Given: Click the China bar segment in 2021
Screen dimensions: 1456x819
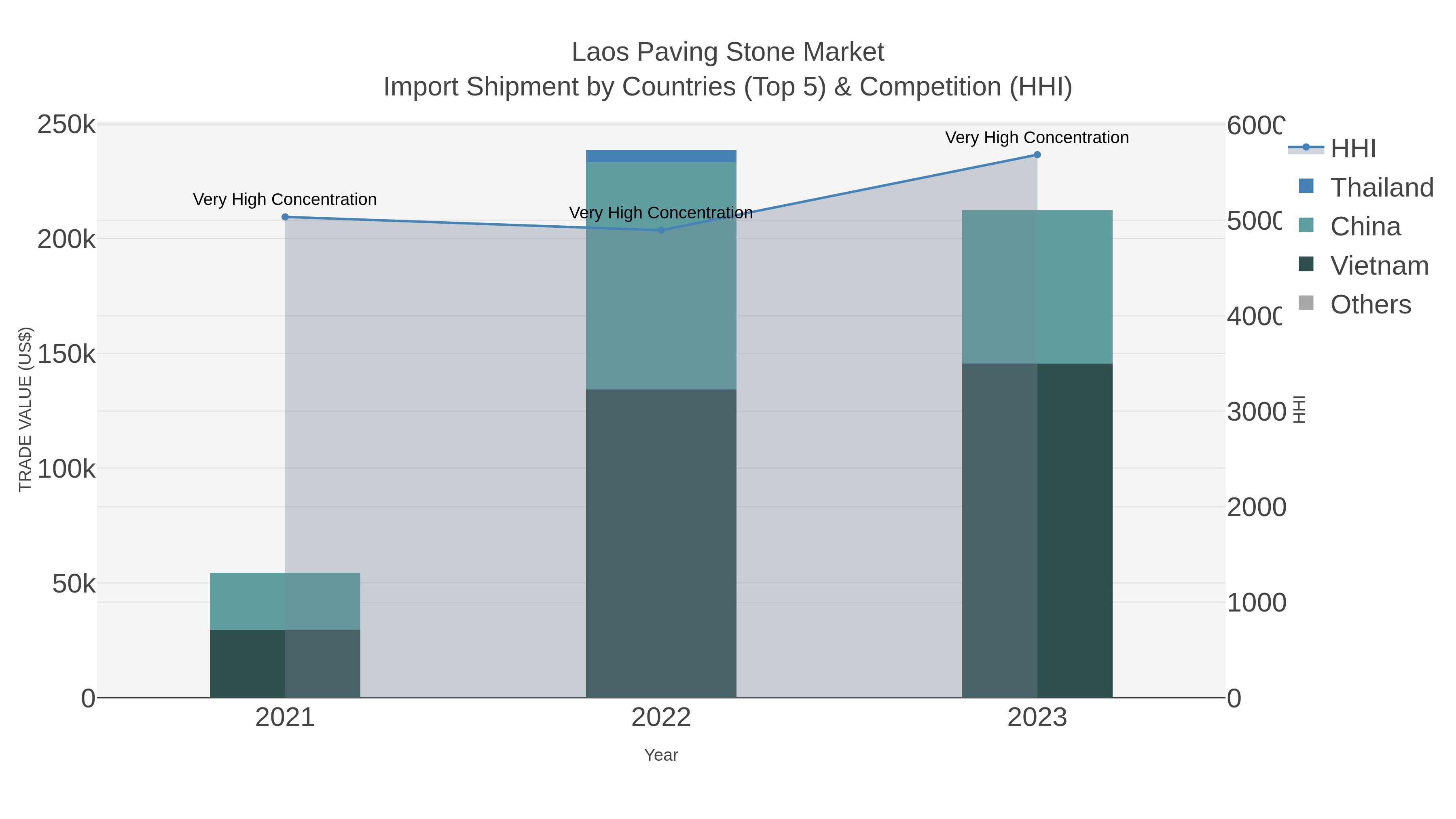Looking at the screenshot, I should pos(285,601).
